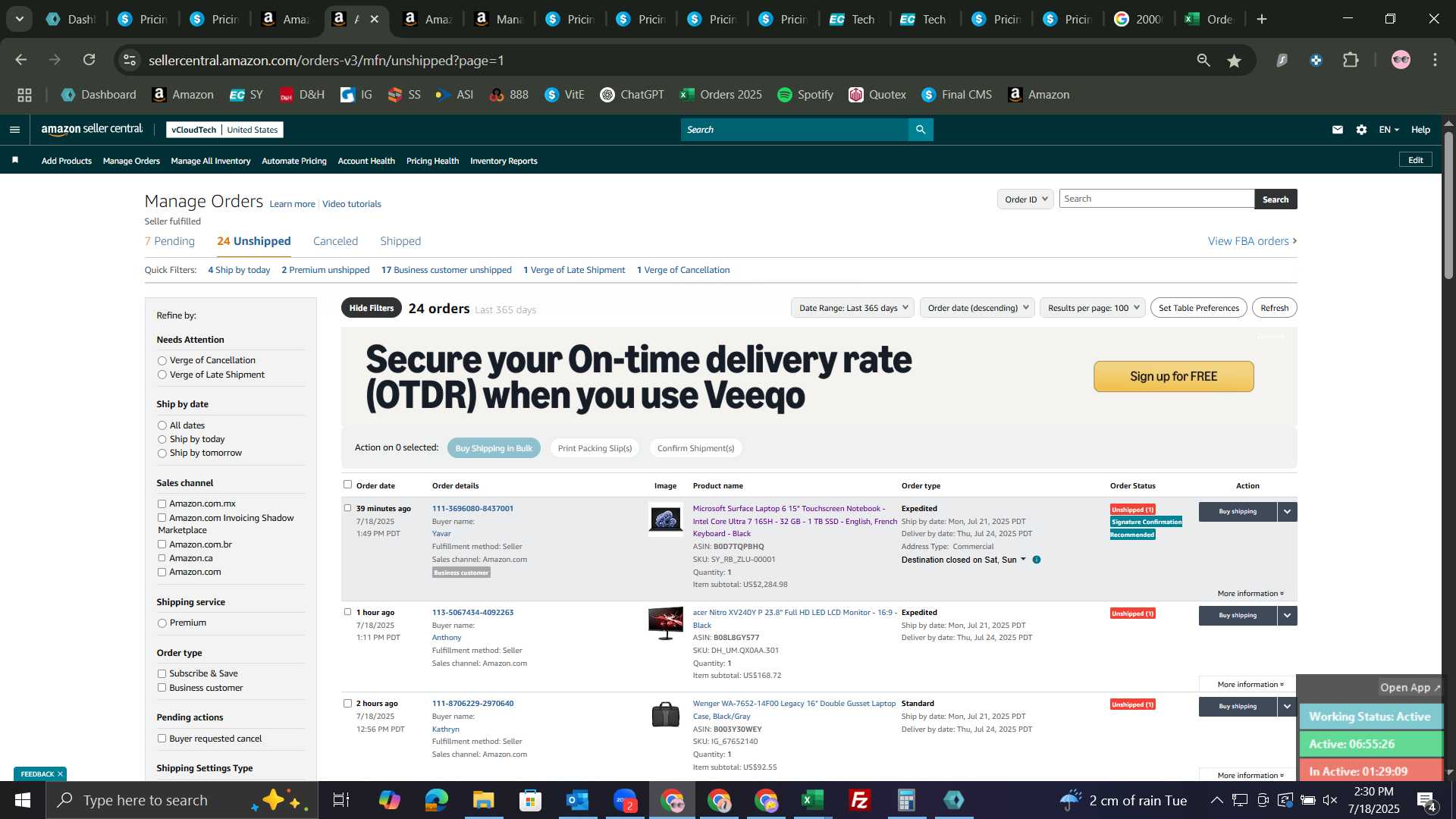Screen dimensions: 1456x819
Task: Click the bookmark flag icon beside Add Products
Action: tap(15, 160)
